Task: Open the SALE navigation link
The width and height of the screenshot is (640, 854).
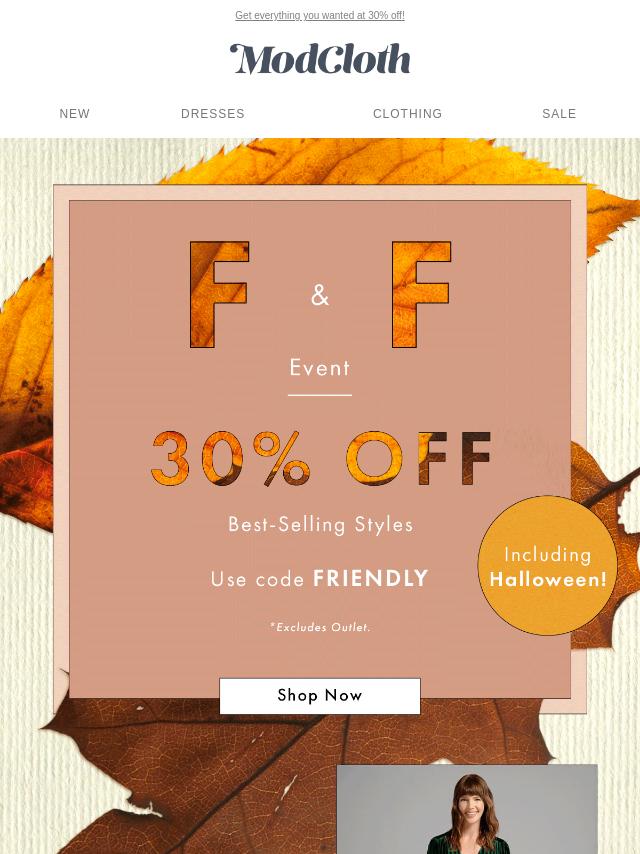Action: click(x=559, y=113)
